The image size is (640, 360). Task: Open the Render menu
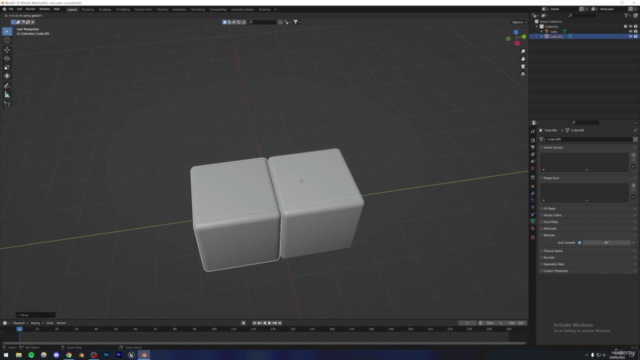[31, 9]
